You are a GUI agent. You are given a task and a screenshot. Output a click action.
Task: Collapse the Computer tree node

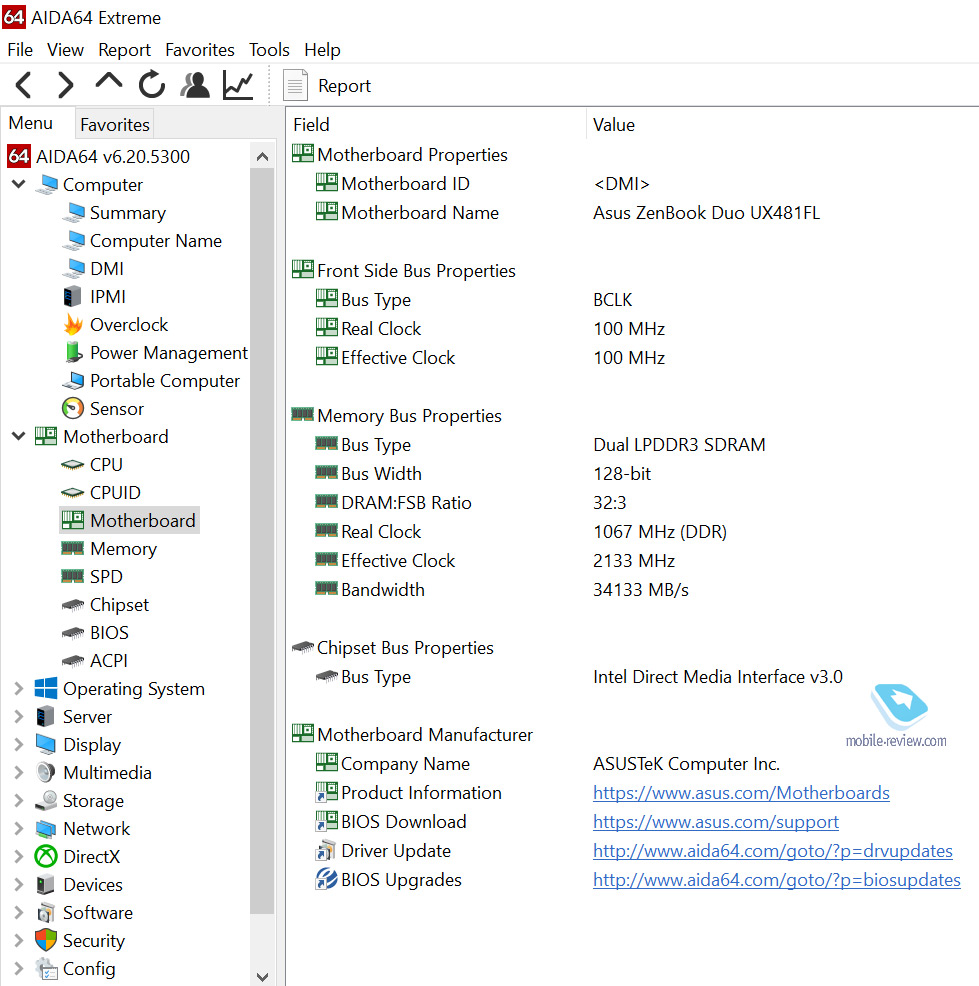[x=19, y=184]
